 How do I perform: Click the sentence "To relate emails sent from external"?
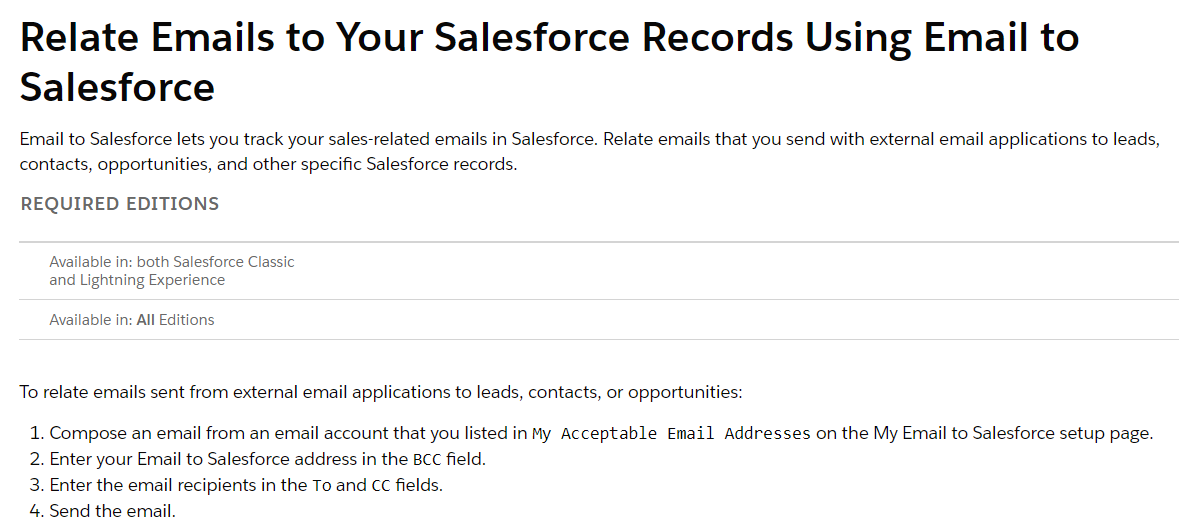[x=380, y=392]
